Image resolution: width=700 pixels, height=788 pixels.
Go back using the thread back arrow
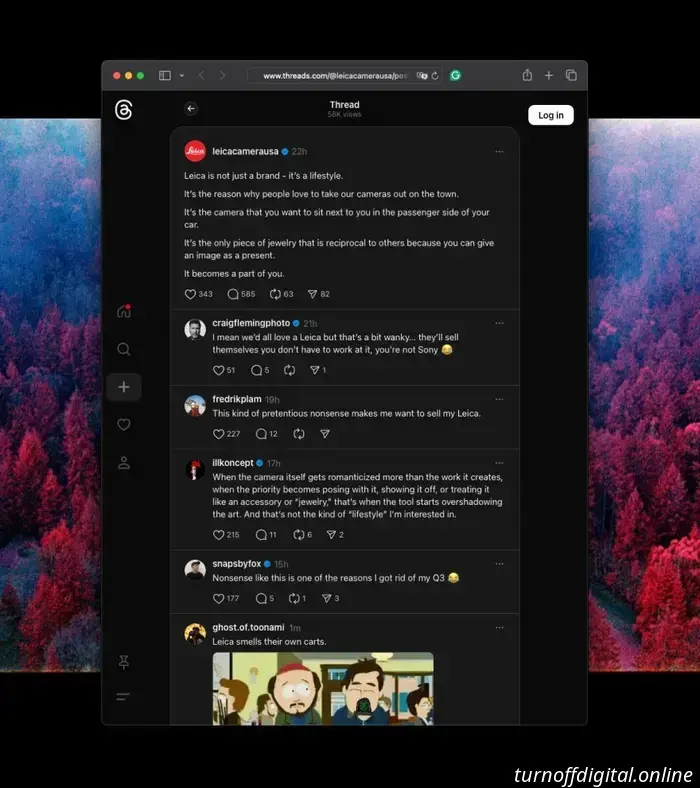[x=191, y=109]
